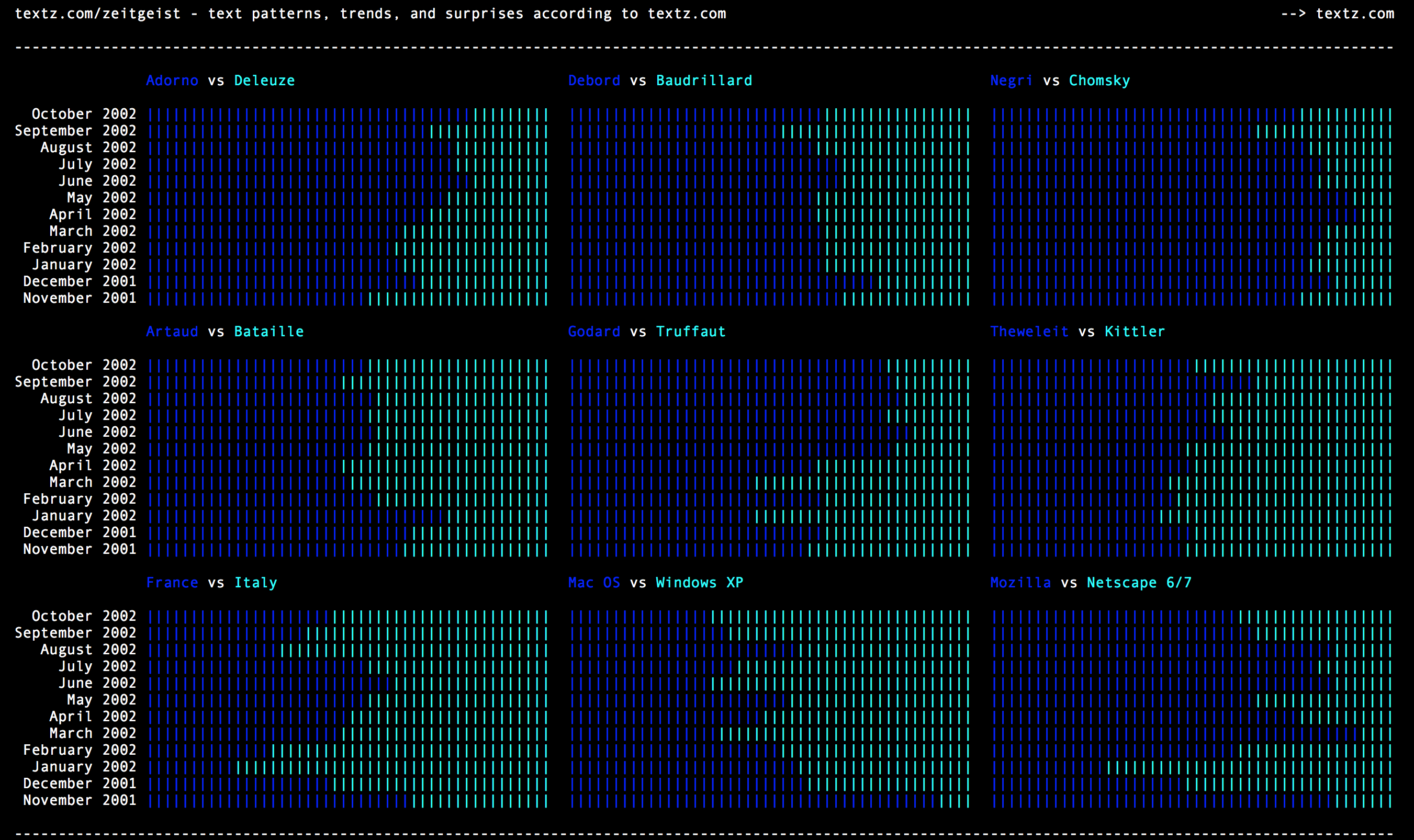Open the textz.com link at top right
This screenshot has width=1414, height=840.
1354,14
